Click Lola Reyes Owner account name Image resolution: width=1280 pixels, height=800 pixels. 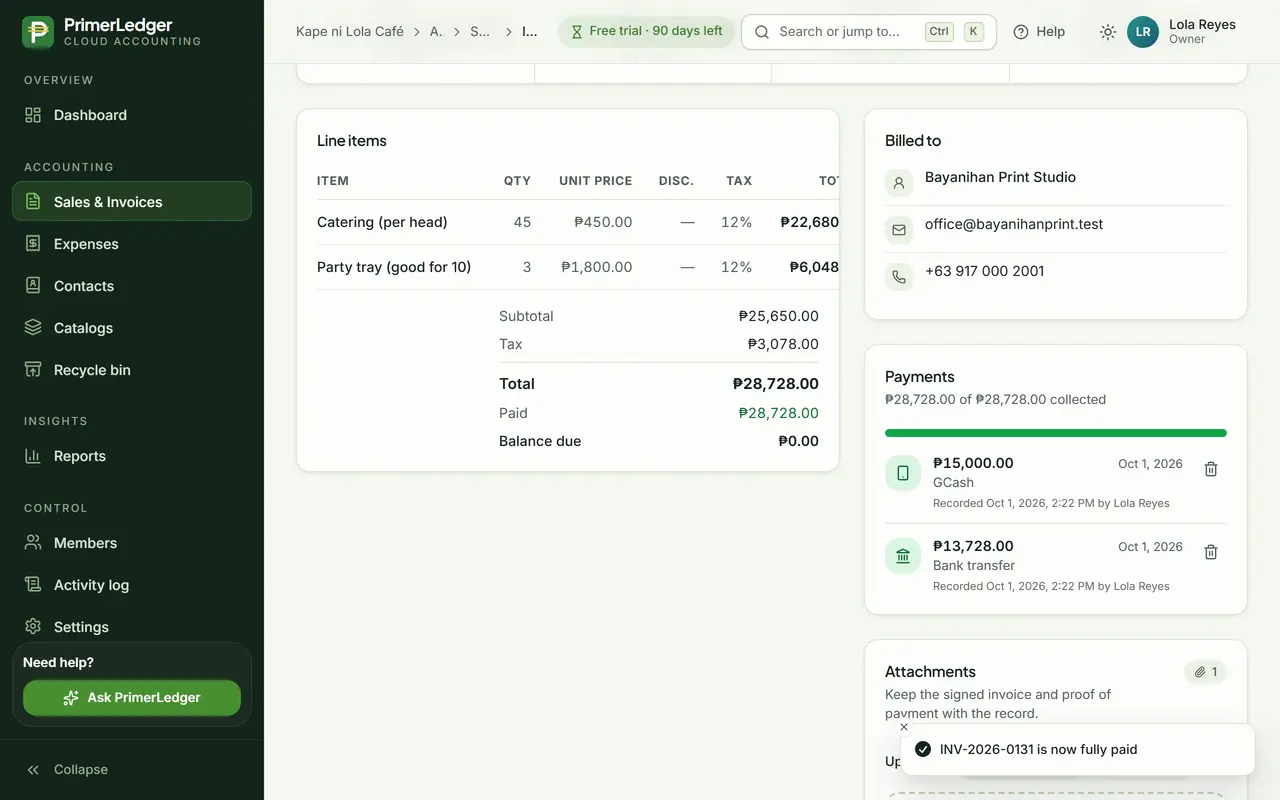[1202, 32]
